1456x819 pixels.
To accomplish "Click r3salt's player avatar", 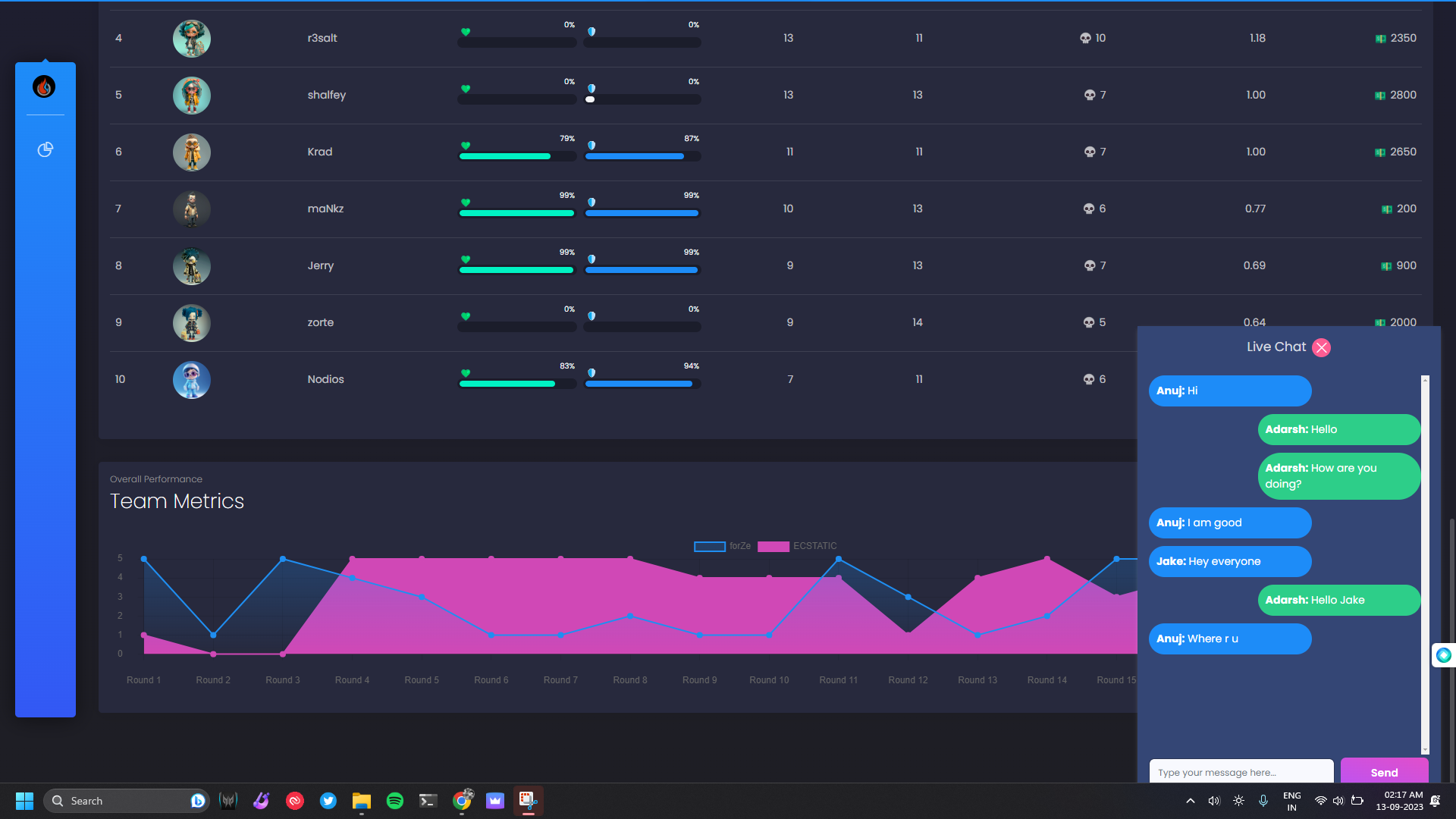I will pyautogui.click(x=191, y=39).
